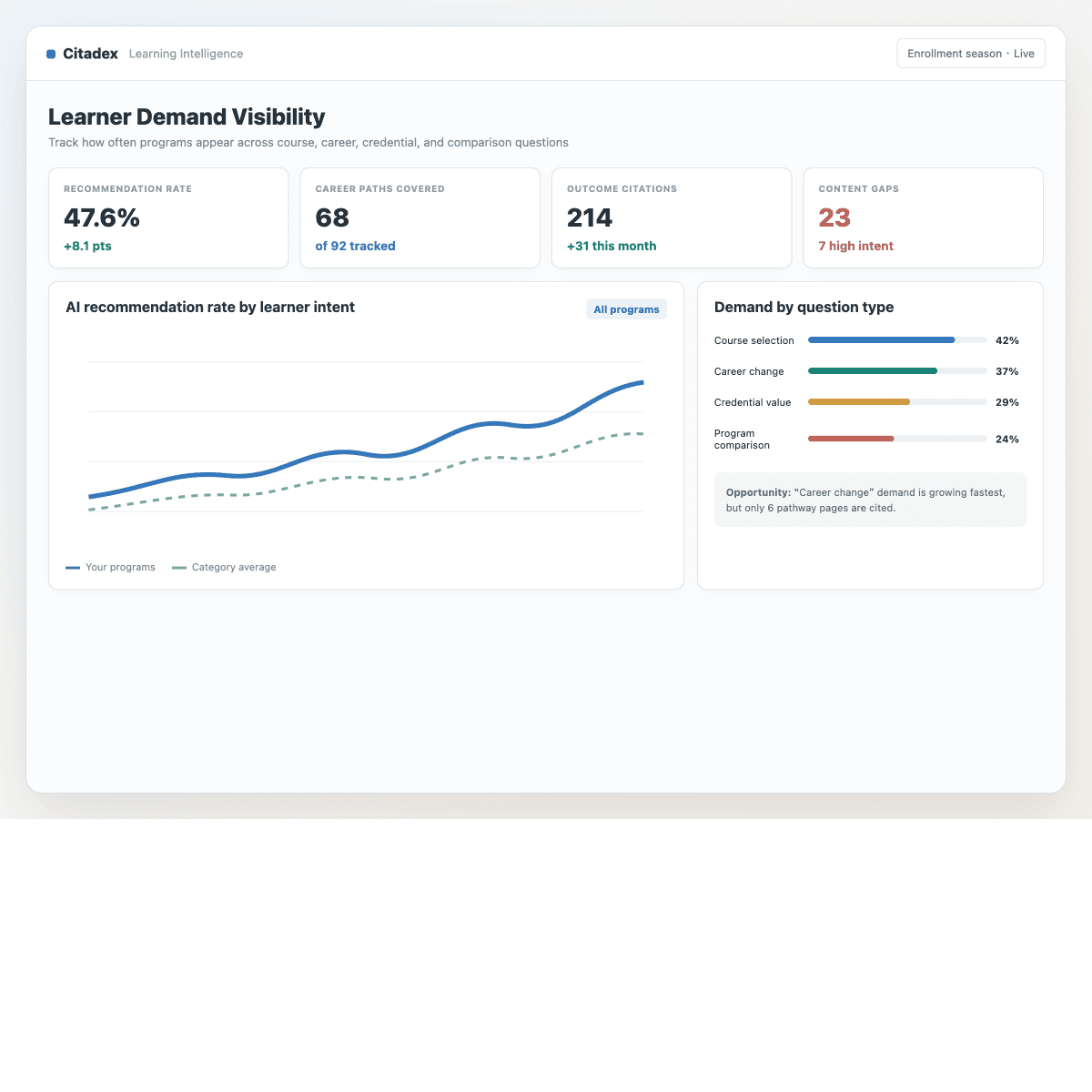Click the Course selection row label
1092x1092 pixels.
(x=753, y=340)
